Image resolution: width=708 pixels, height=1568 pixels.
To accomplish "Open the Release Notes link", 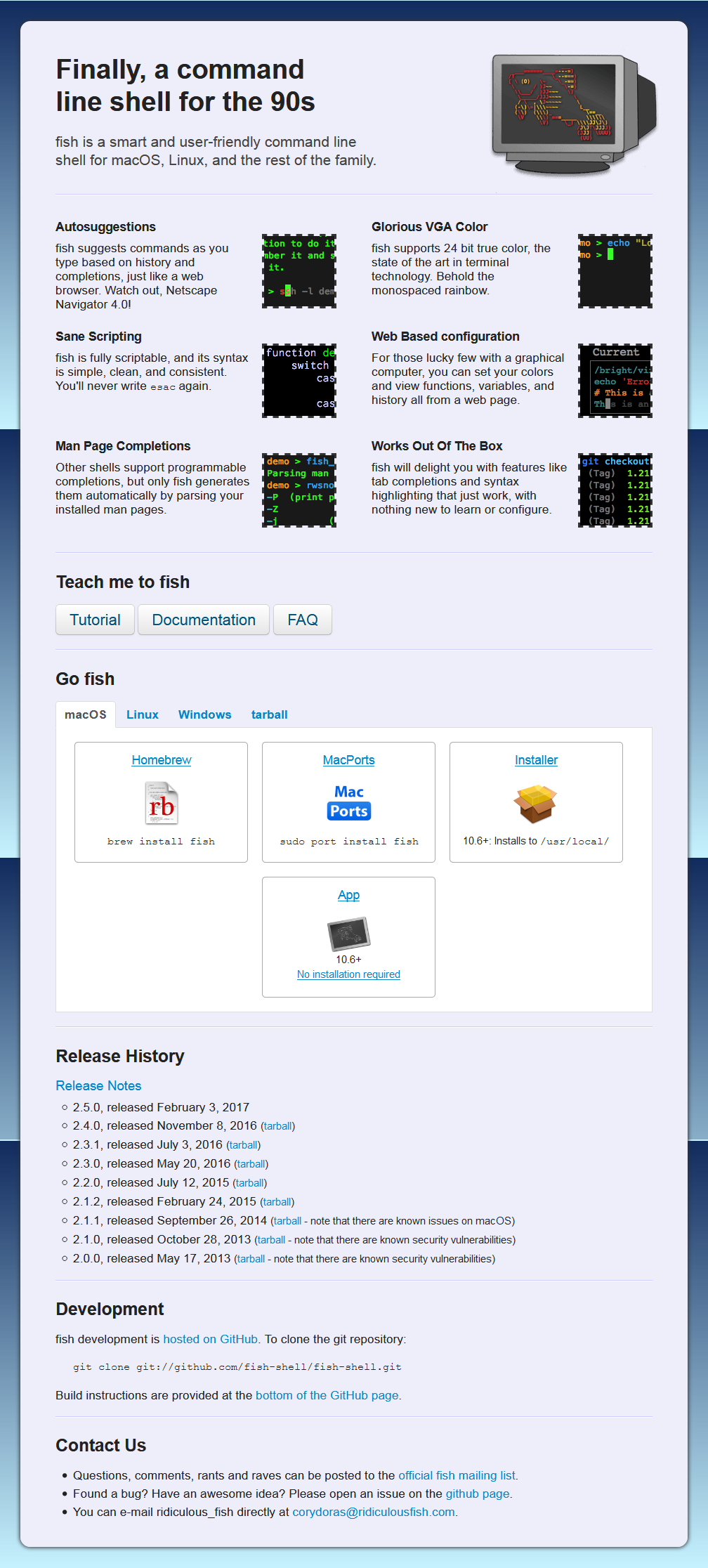I will tap(98, 1085).
